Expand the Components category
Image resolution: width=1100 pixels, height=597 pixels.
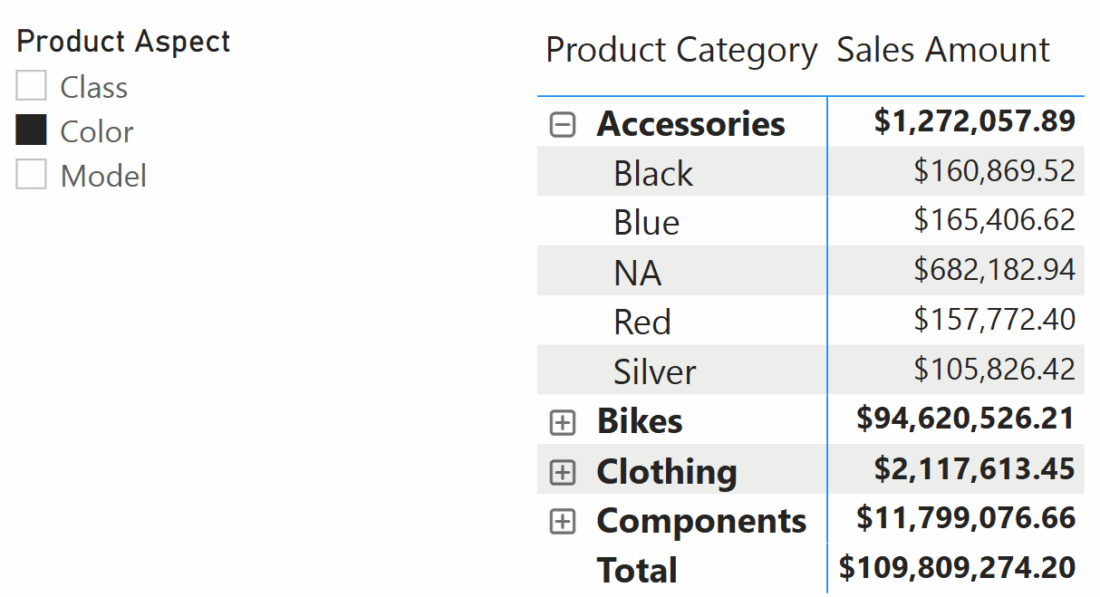point(562,521)
